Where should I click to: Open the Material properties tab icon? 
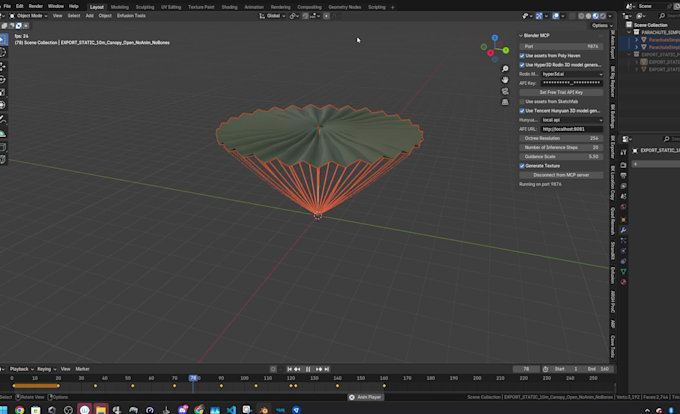click(x=623, y=282)
